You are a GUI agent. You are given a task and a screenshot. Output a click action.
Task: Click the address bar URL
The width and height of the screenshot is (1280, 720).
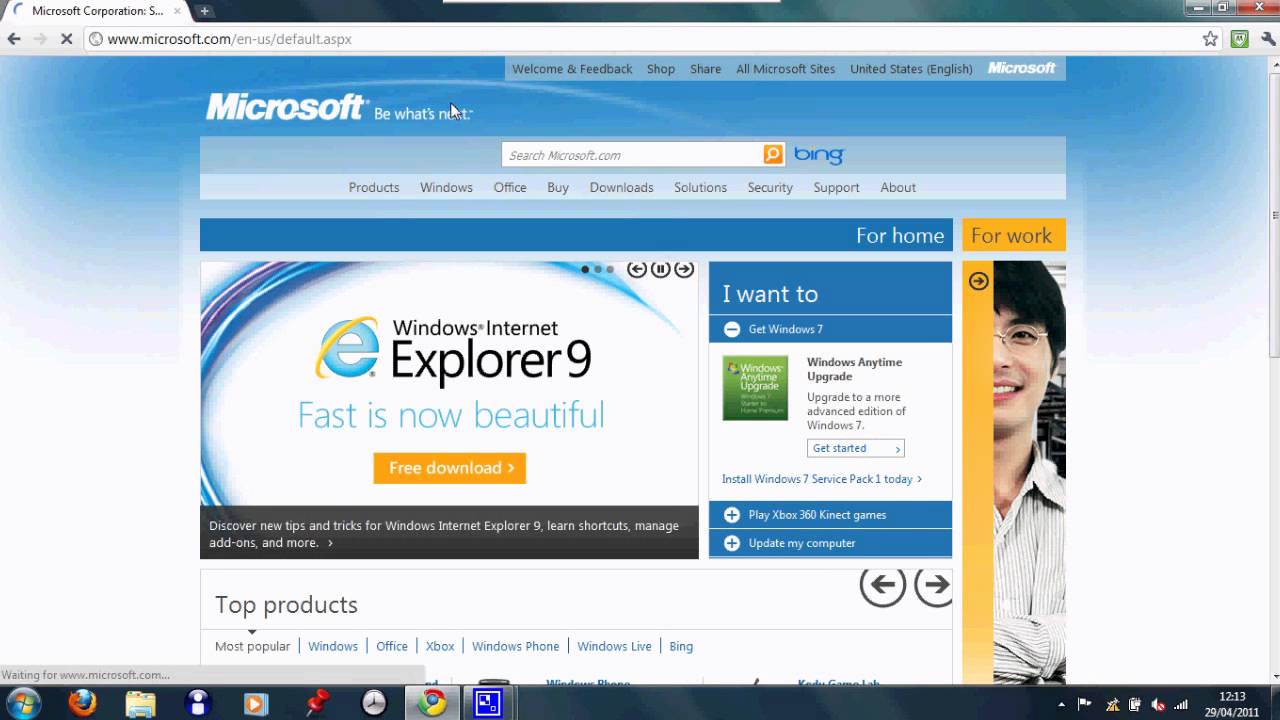(x=230, y=39)
